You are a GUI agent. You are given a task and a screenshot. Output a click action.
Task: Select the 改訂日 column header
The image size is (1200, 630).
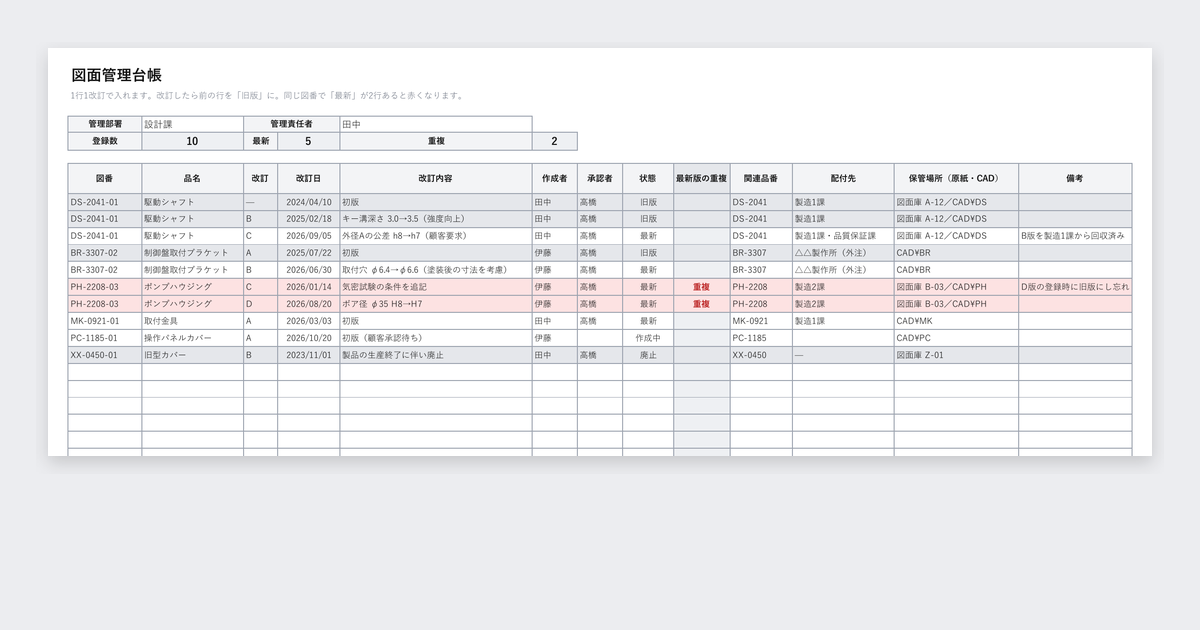point(308,178)
